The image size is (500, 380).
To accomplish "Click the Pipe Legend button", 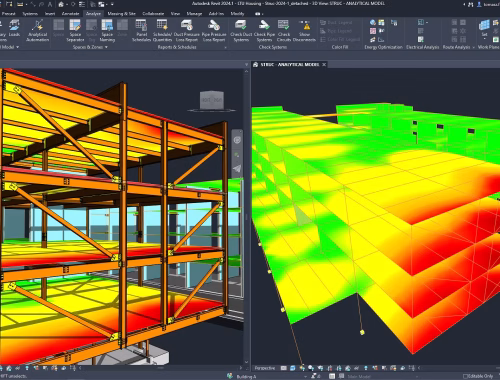I will 336,31.
